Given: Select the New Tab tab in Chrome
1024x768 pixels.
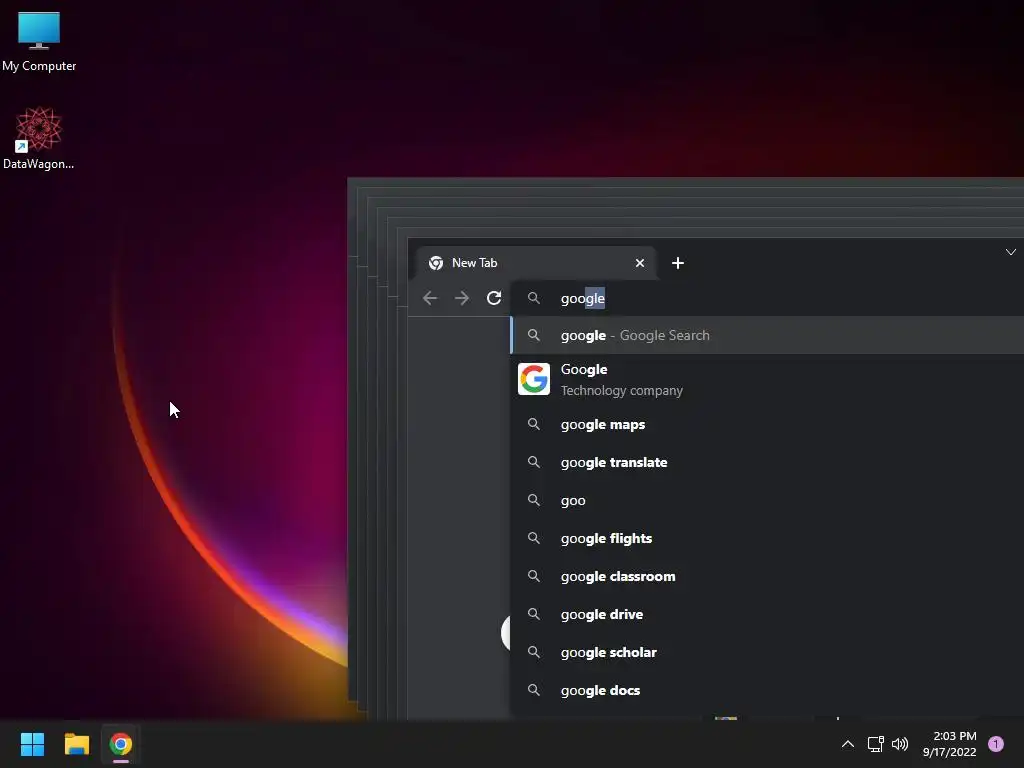Looking at the screenshot, I should (536, 263).
